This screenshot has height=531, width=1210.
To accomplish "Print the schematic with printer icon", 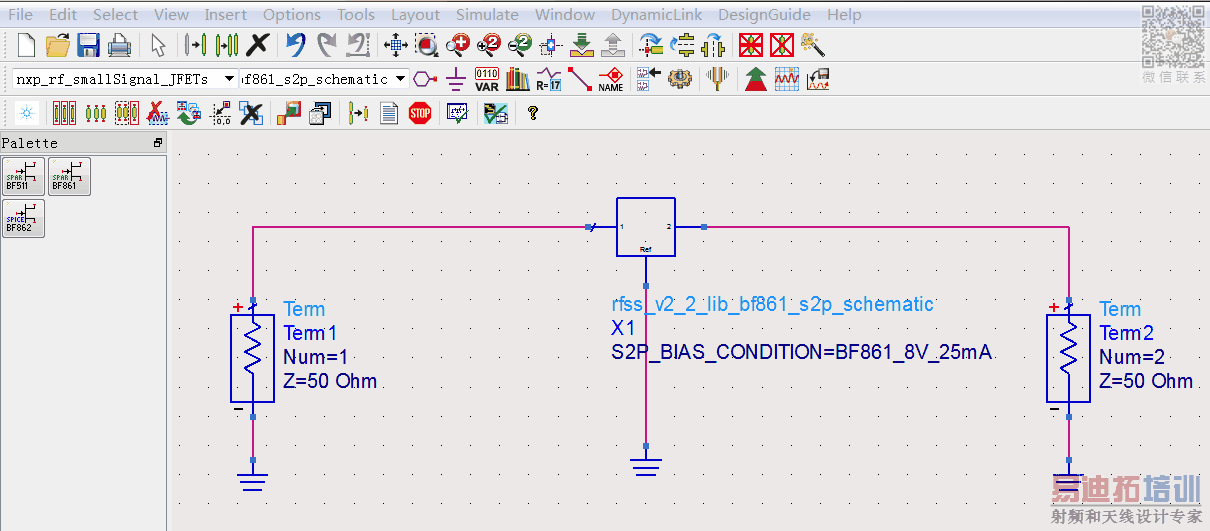I will 119,45.
